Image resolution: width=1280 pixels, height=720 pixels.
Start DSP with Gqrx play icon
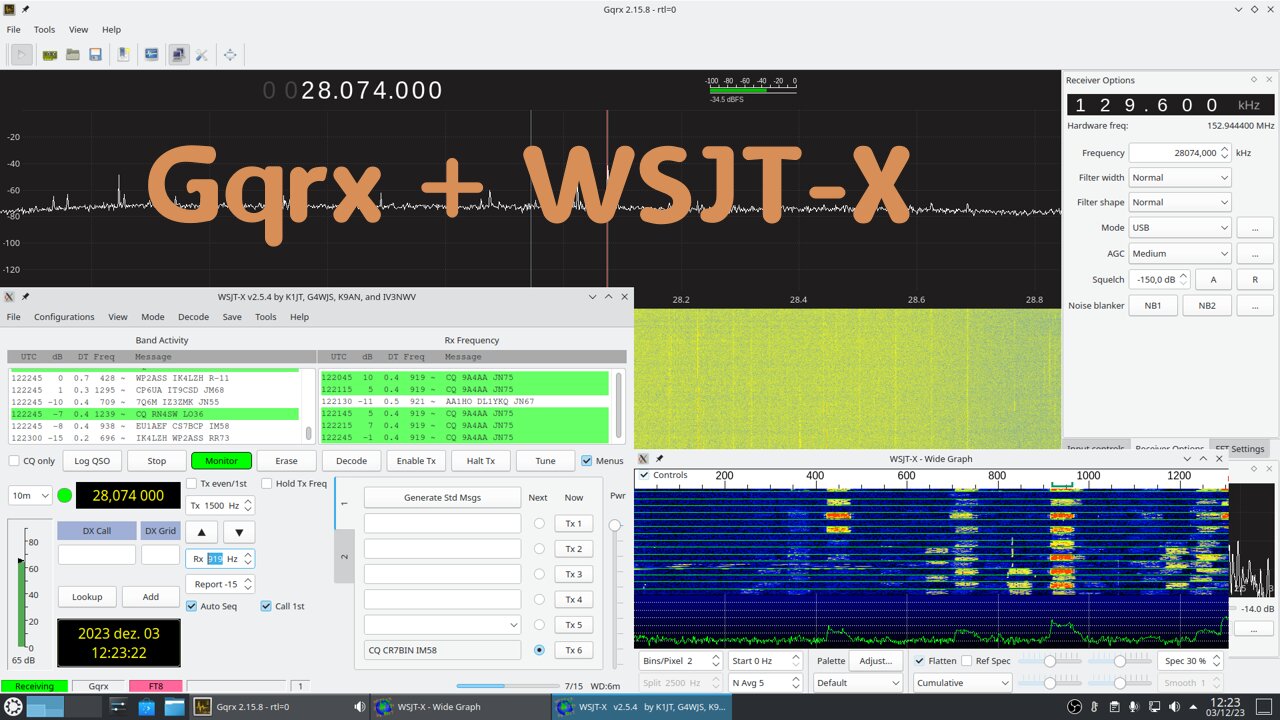point(21,54)
